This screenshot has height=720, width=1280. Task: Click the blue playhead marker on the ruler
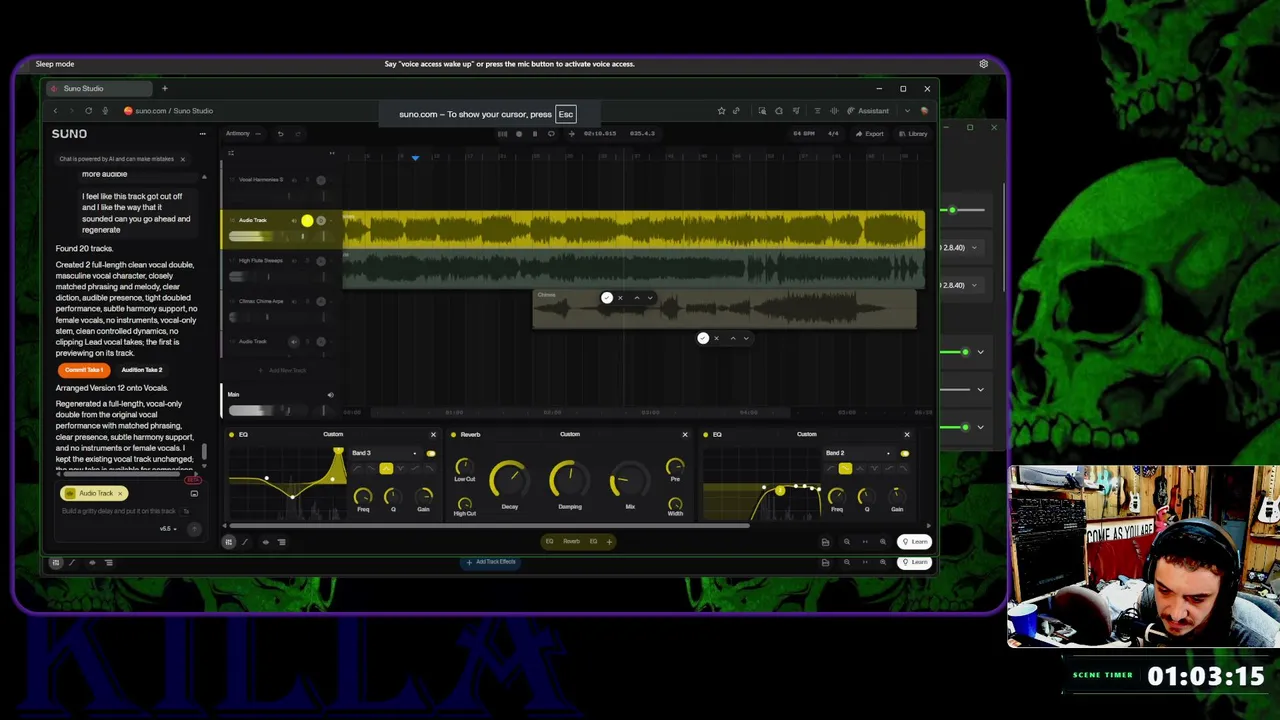(x=415, y=157)
